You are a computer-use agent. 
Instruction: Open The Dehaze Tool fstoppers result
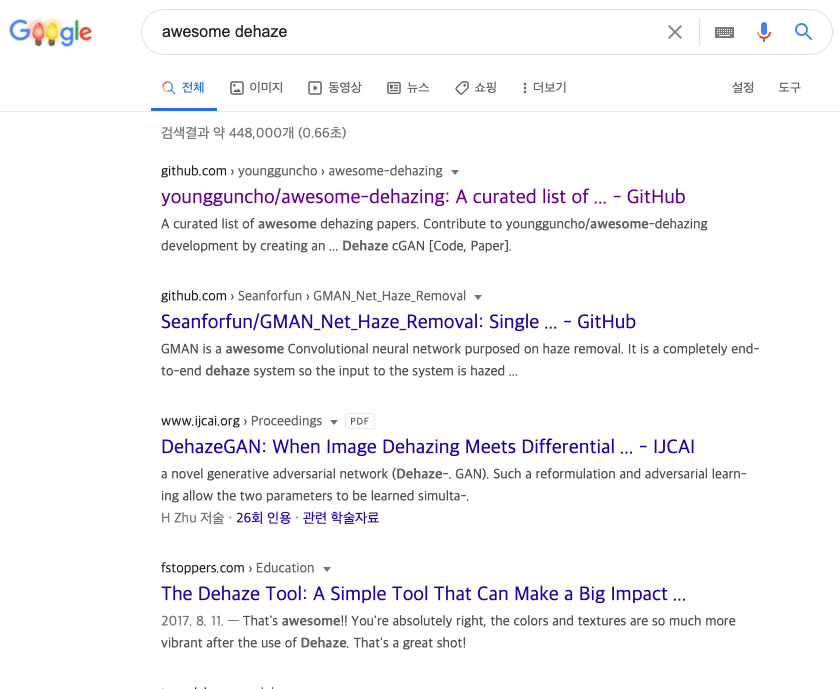[423, 594]
